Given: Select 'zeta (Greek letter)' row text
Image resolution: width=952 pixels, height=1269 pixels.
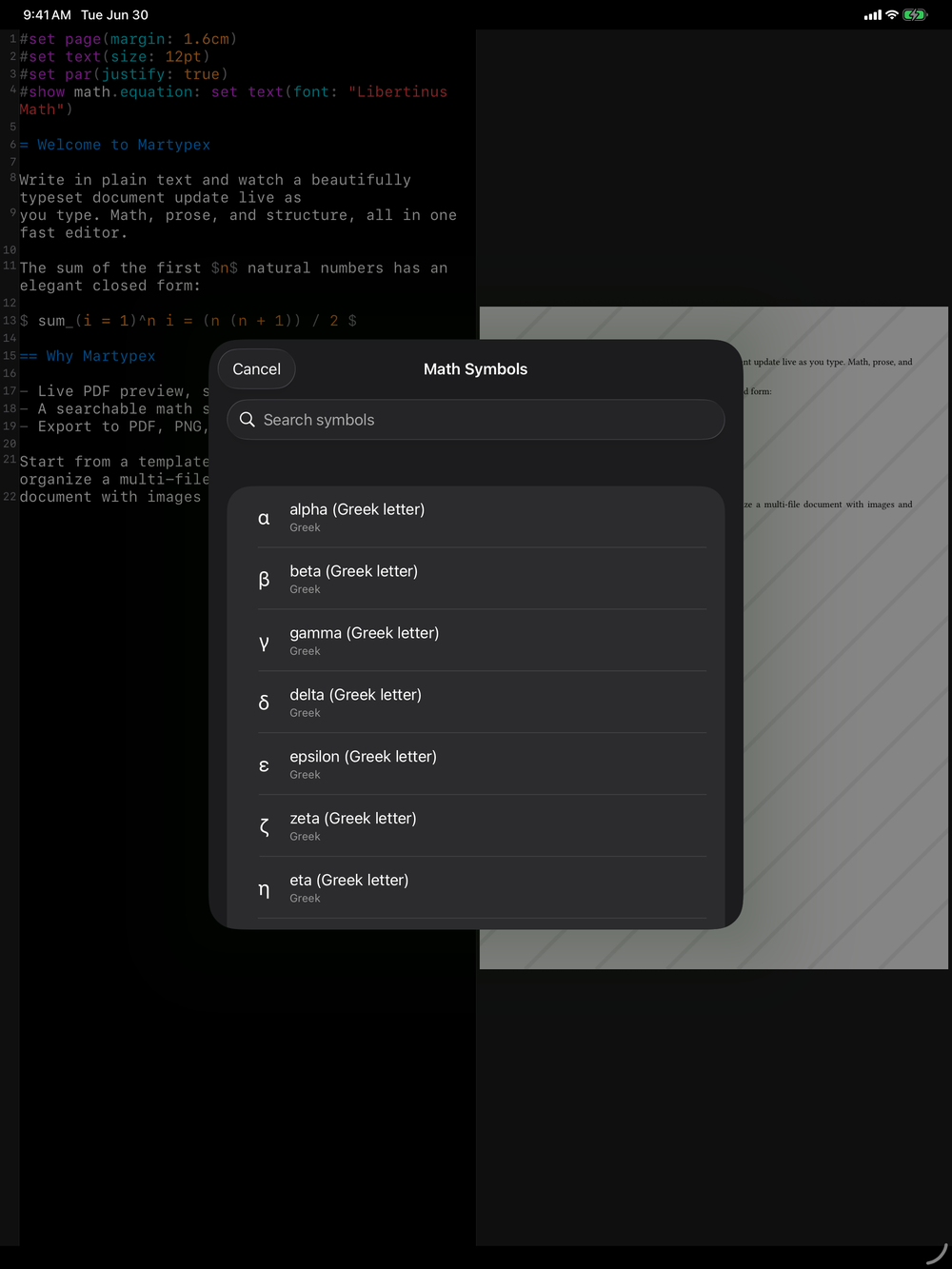Looking at the screenshot, I should point(352,819).
